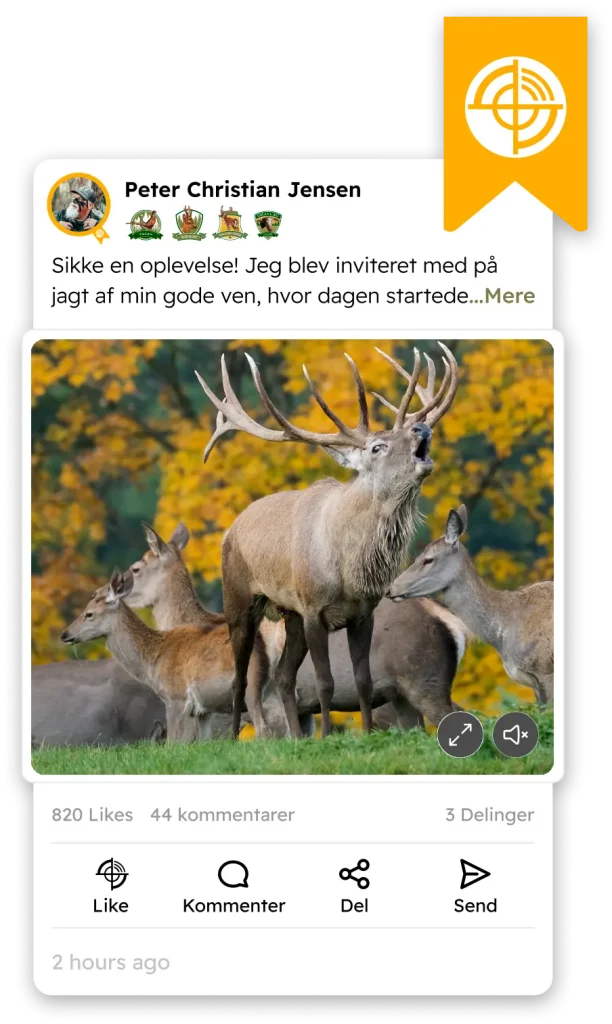Toggle the muted speaker on video

coord(515,735)
